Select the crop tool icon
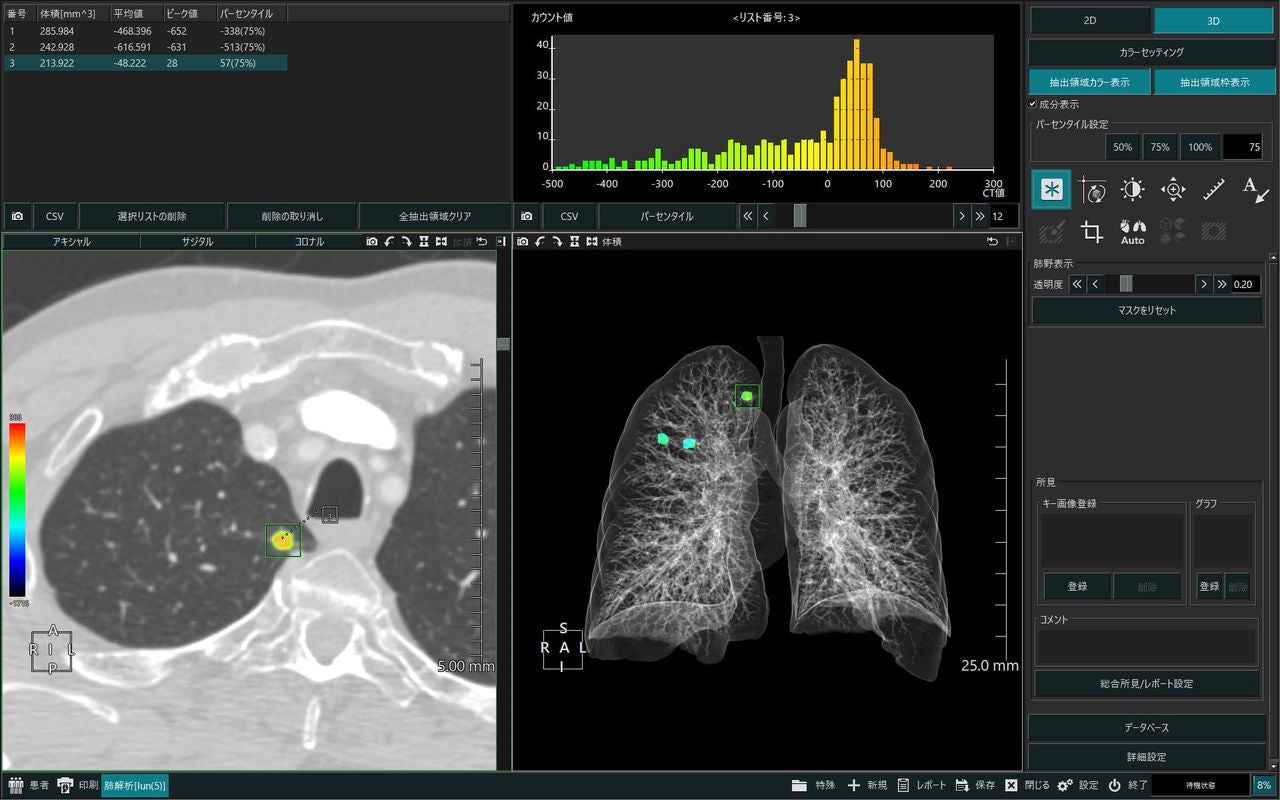The height and width of the screenshot is (800, 1280). [x=1091, y=232]
